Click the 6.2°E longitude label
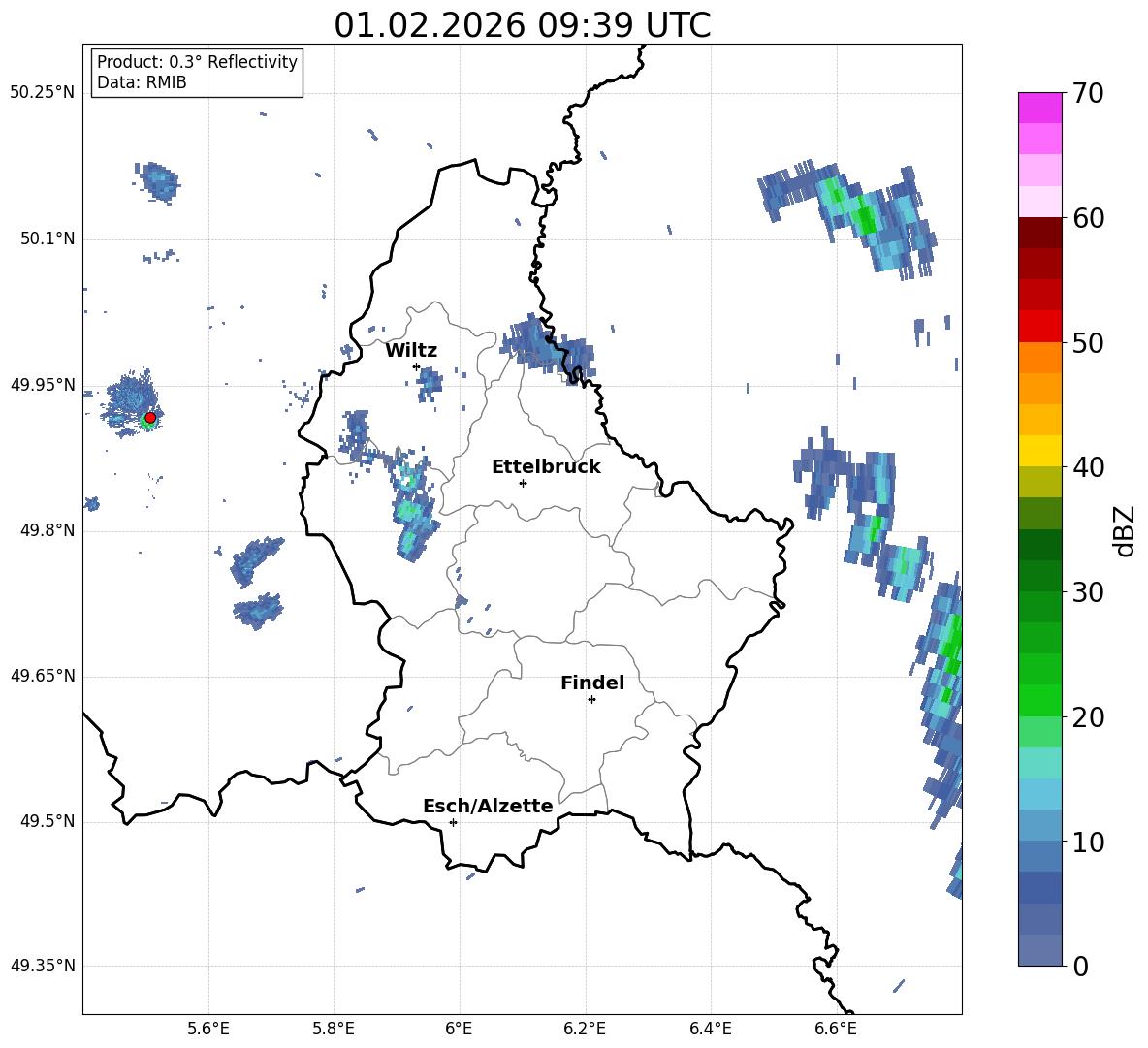 (x=585, y=1030)
